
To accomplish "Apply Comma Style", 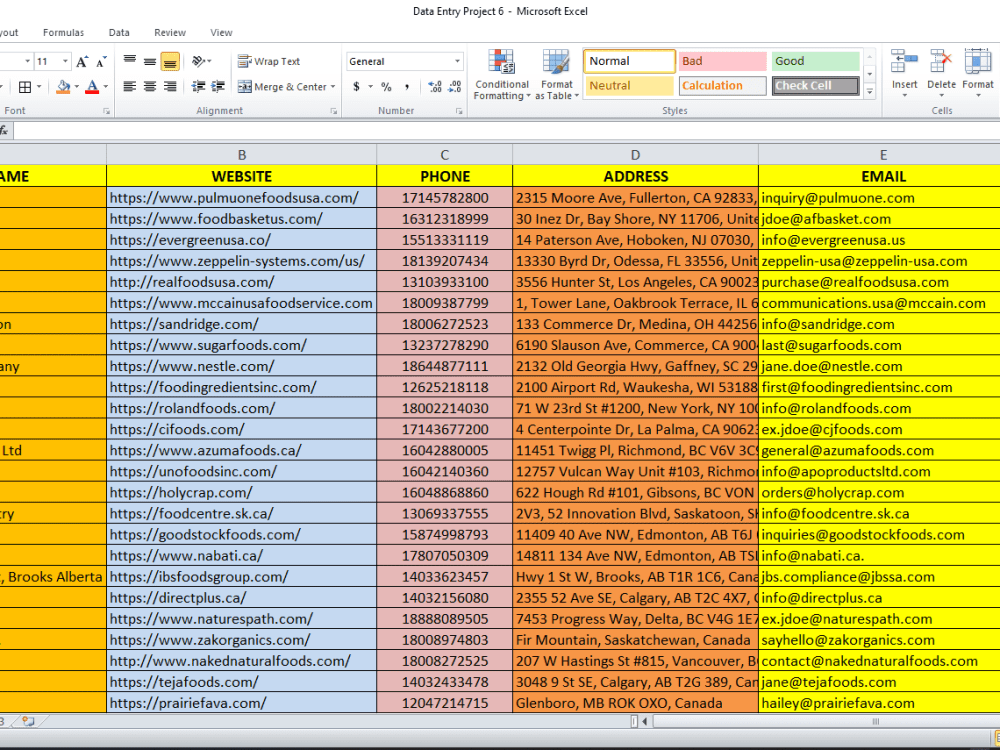I will [407, 87].
